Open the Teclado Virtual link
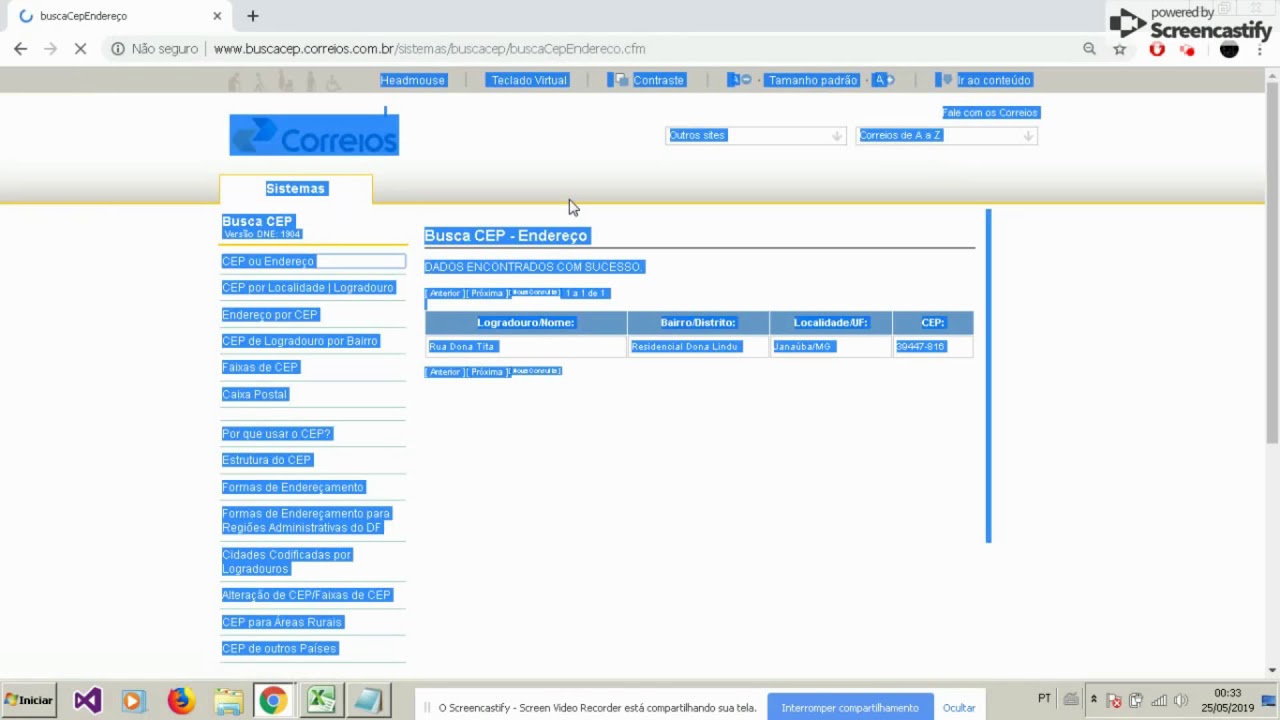This screenshot has height=720, width=1280. [528, 80]
